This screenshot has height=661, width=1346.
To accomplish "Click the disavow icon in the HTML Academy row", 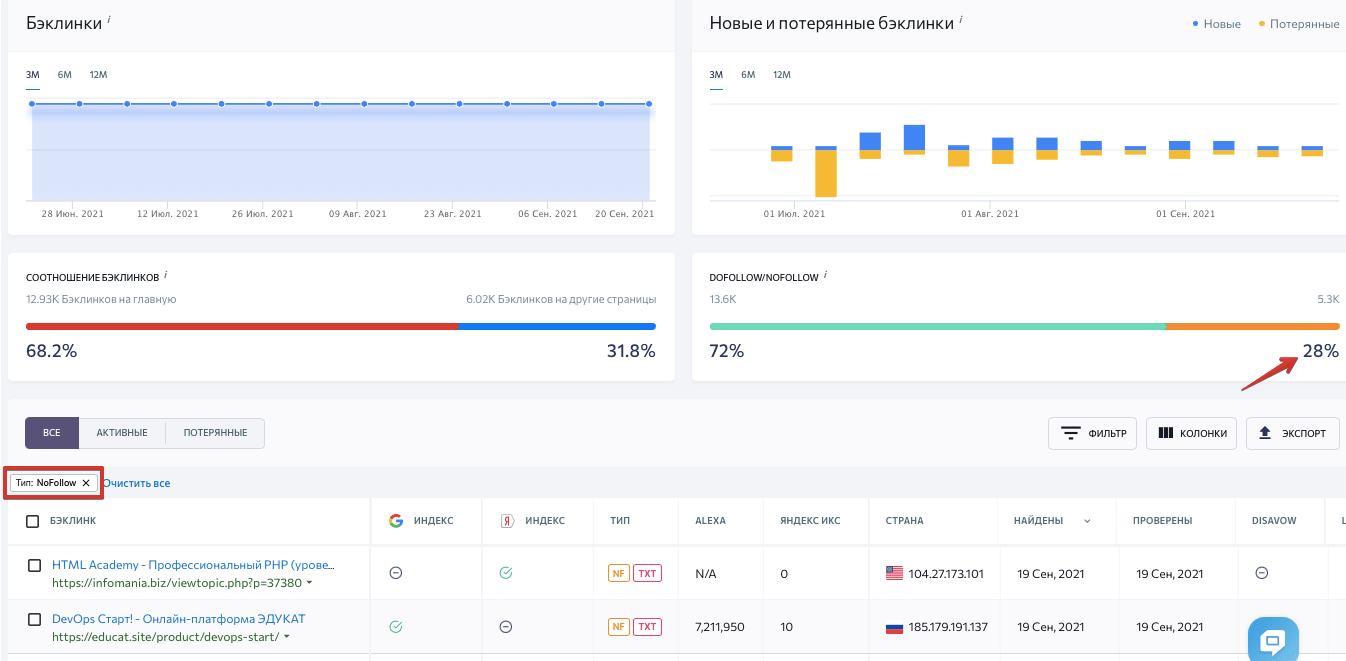I will [x=1262, y=573].
